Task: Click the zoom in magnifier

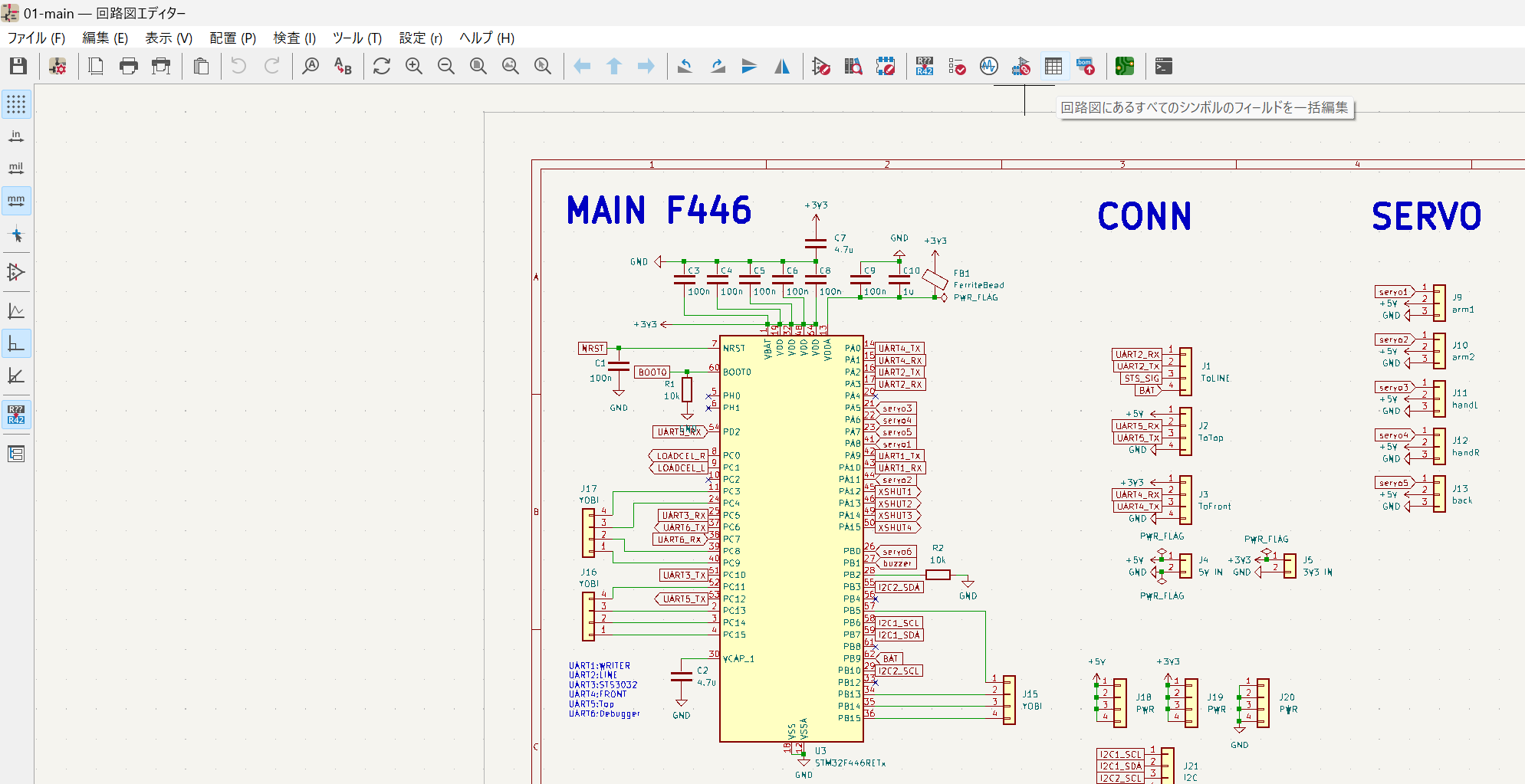Action: coord(414,67)
